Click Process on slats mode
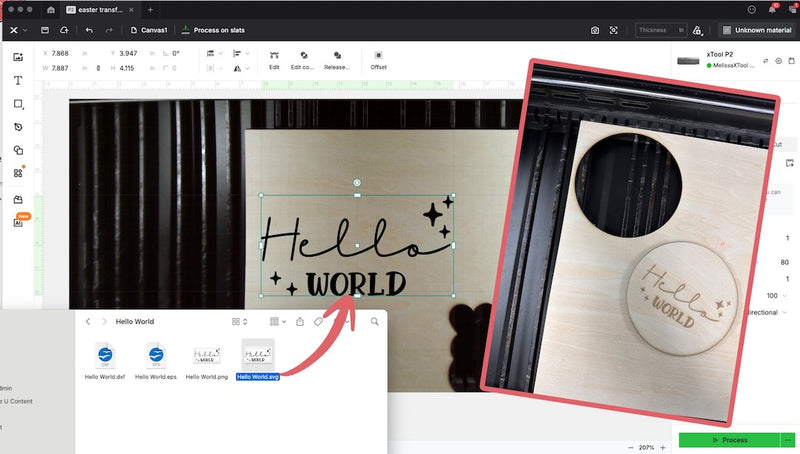This screenshot has width=800, height=454. (x=213, y=30)
